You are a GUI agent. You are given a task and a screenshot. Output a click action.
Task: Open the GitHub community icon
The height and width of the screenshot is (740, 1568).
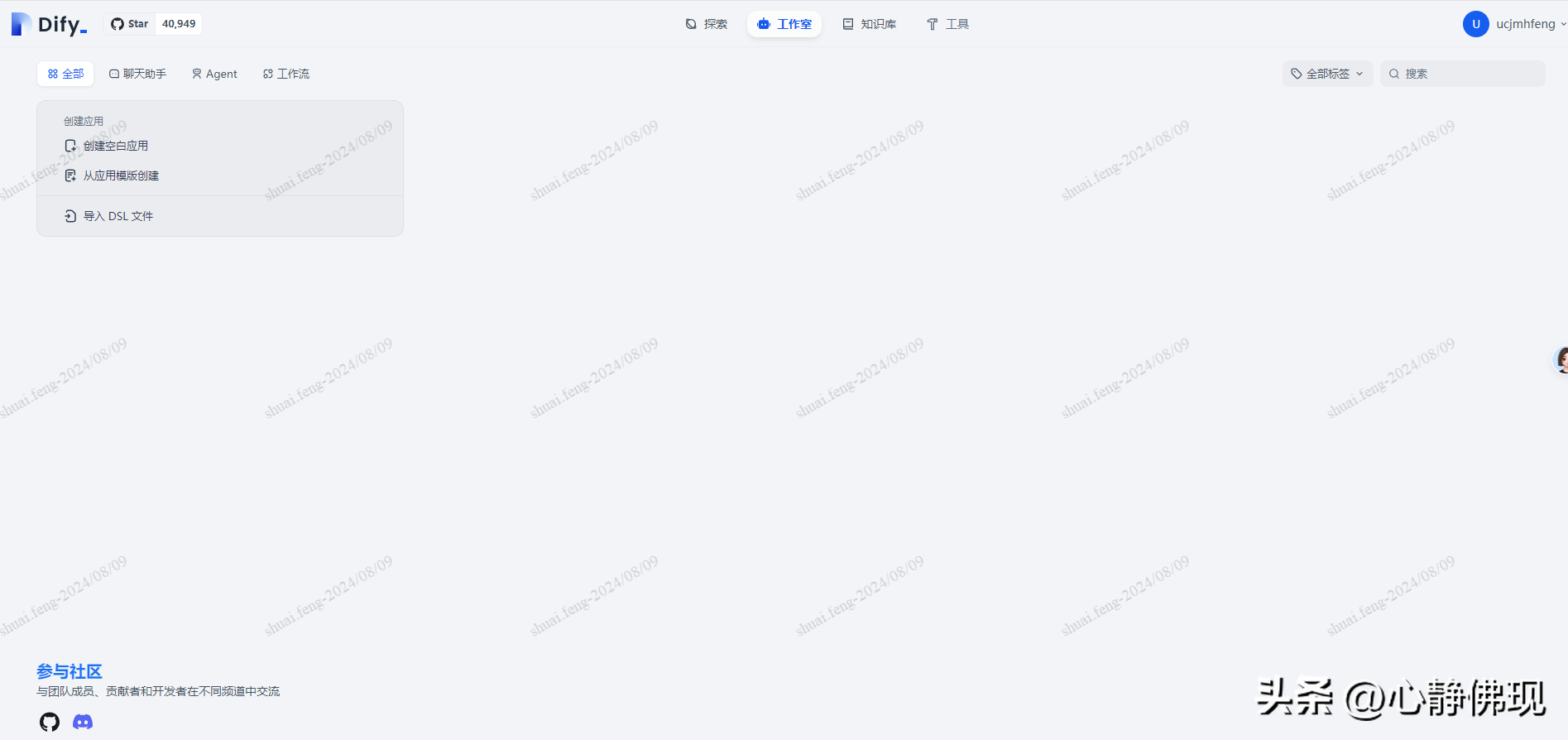tap(50, 722)
